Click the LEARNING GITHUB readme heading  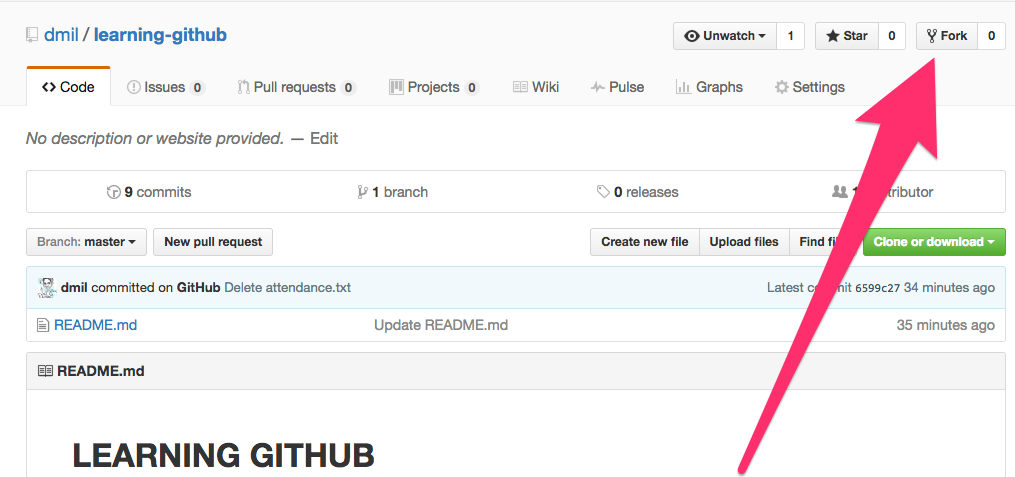[223, 456]
